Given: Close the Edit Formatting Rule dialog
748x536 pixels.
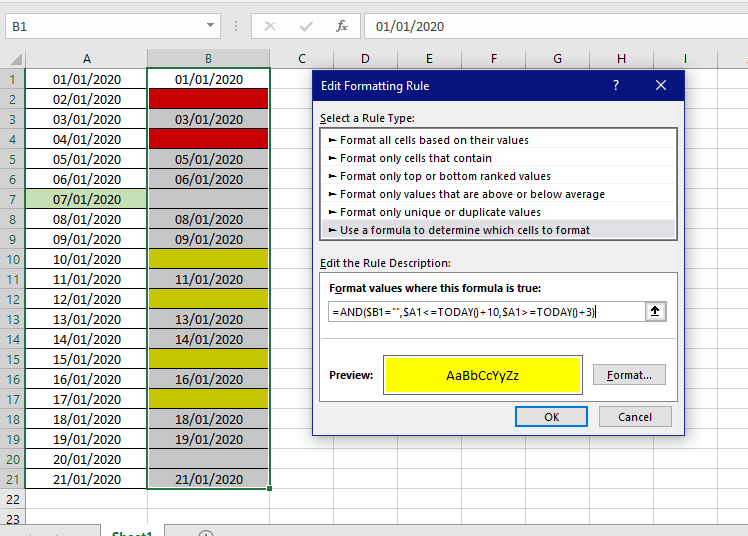Looking at the screenshot, I should pos(661,85).
